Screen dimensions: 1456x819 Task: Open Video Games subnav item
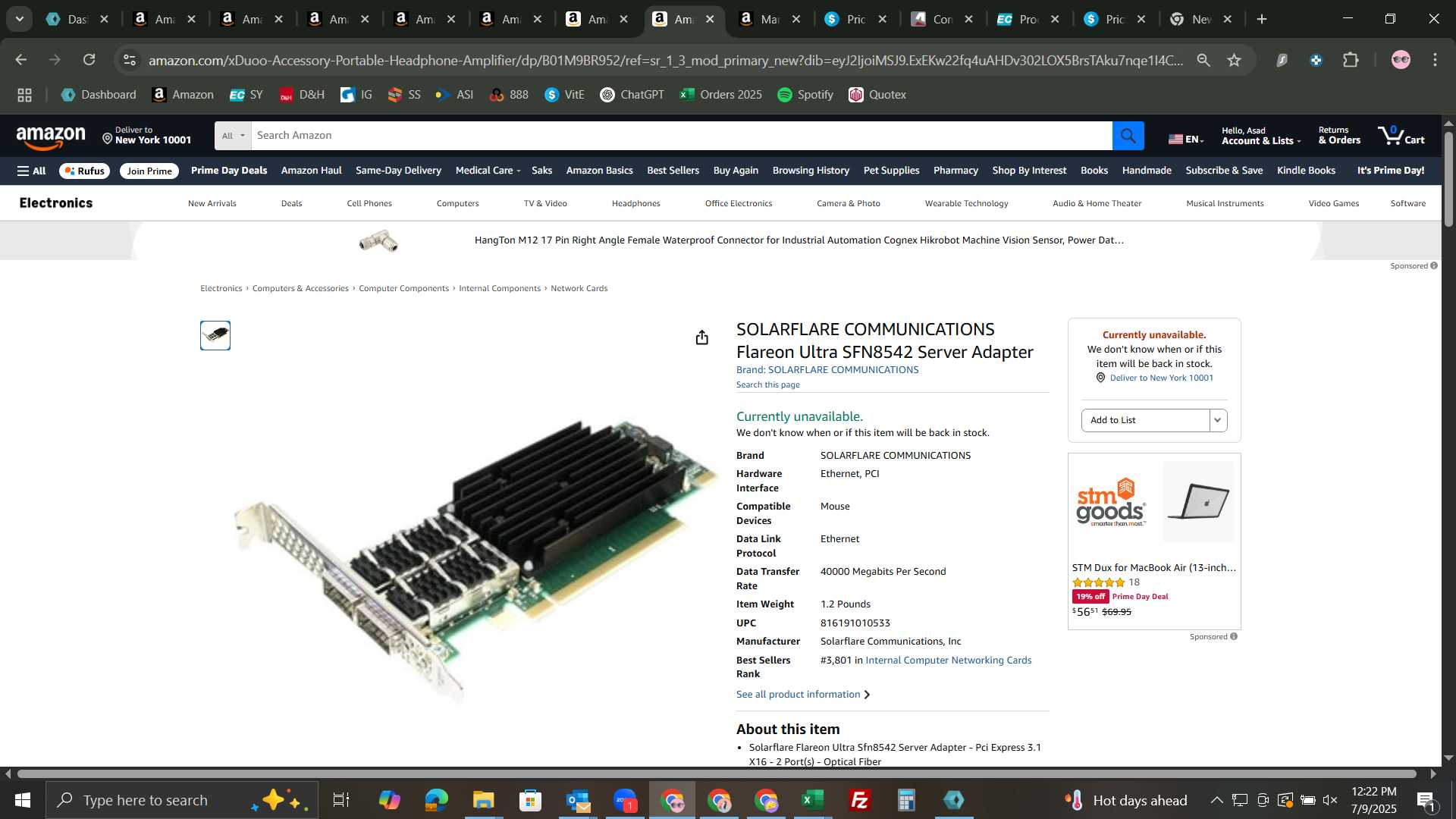(1333, 203)
